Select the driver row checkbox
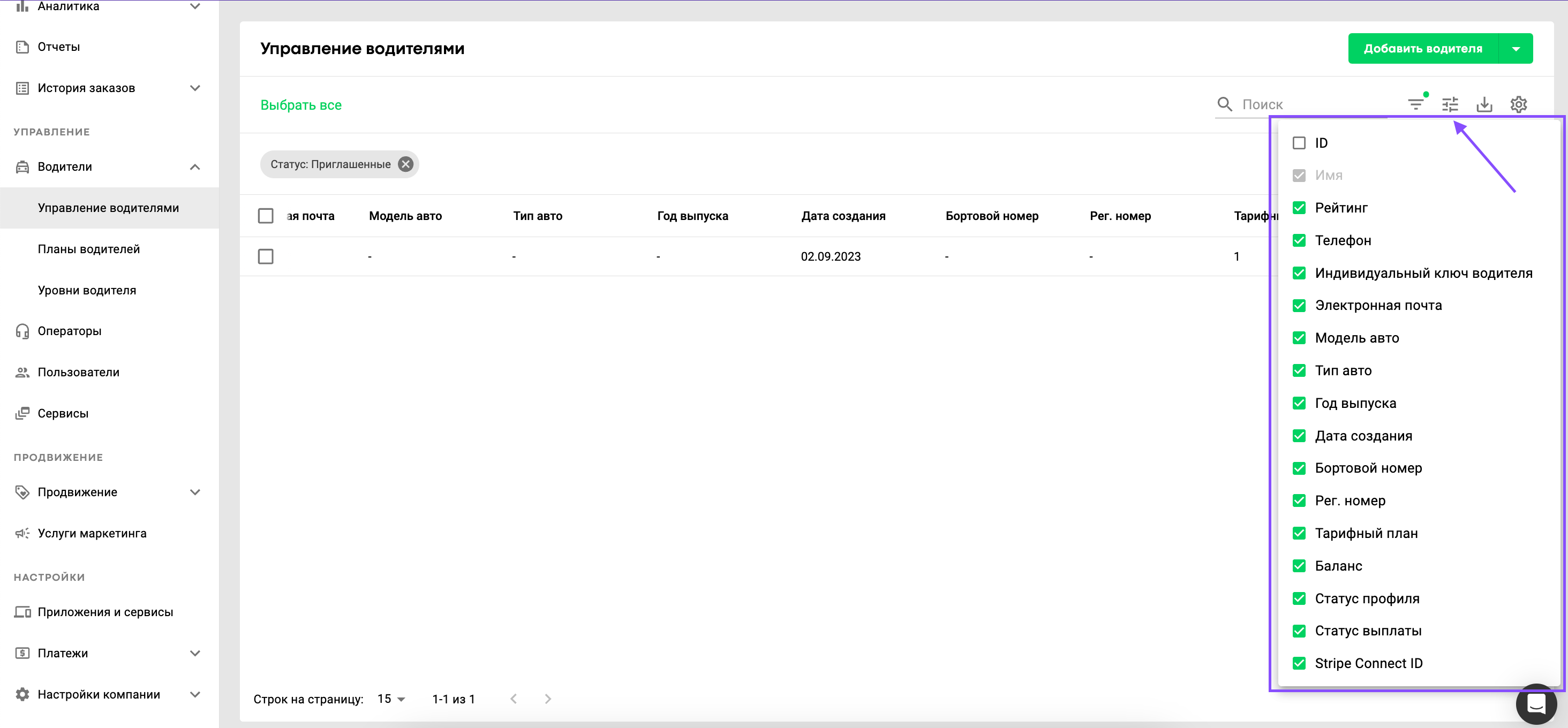1568x728 pixels. (266, 256)
